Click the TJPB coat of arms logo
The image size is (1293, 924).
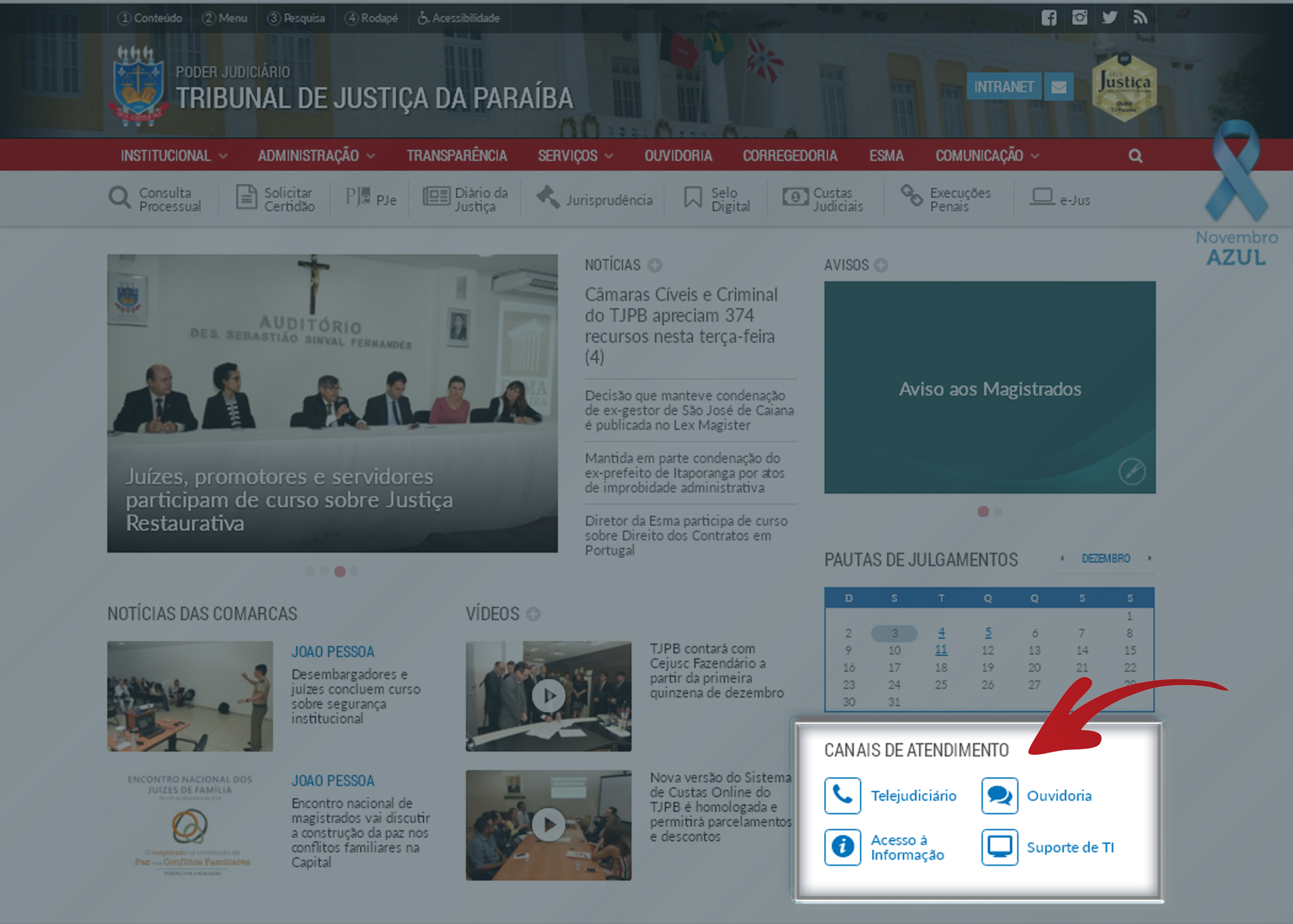pyautogui.click(x=138, y=86)
